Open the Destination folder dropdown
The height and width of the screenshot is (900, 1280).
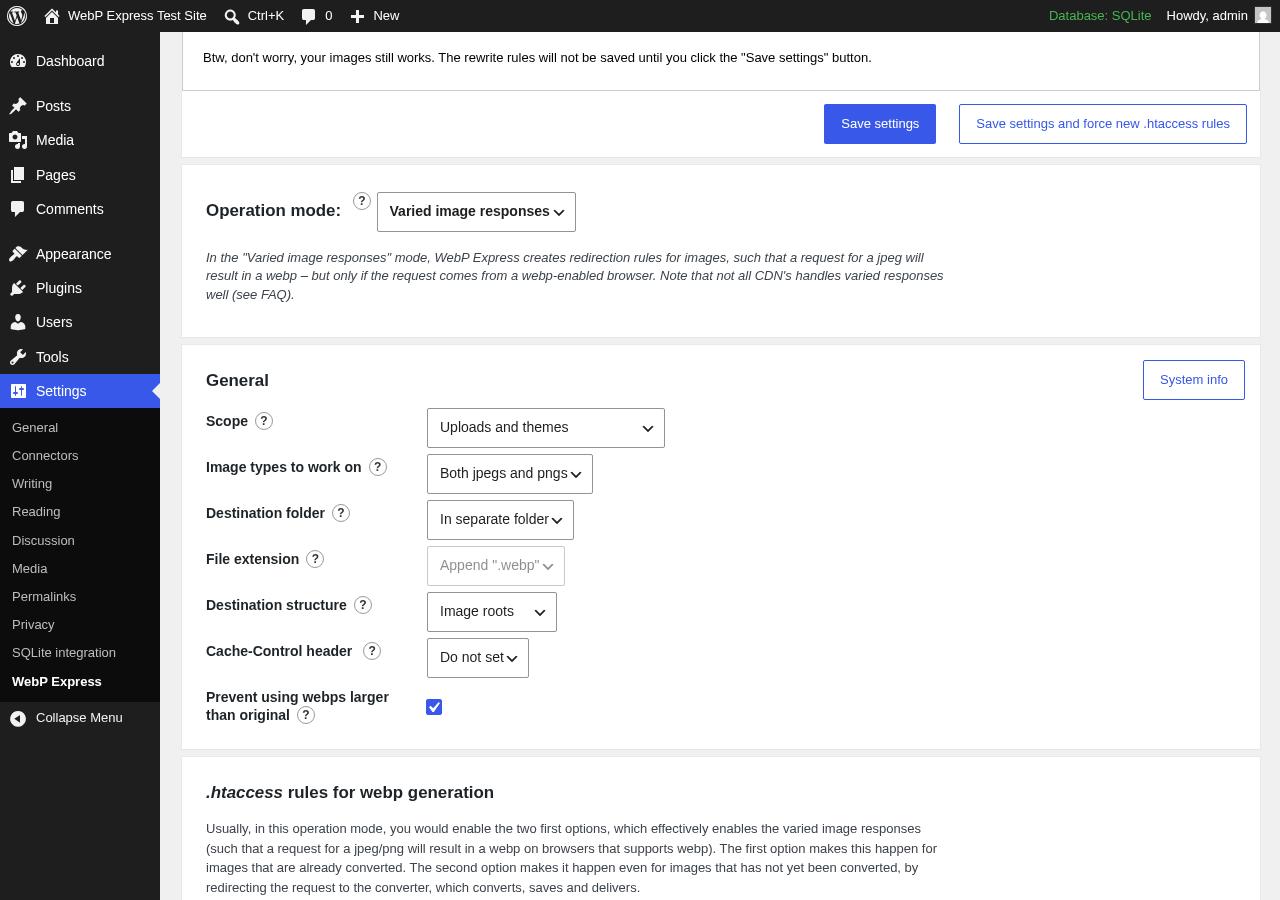coord(500,520)
